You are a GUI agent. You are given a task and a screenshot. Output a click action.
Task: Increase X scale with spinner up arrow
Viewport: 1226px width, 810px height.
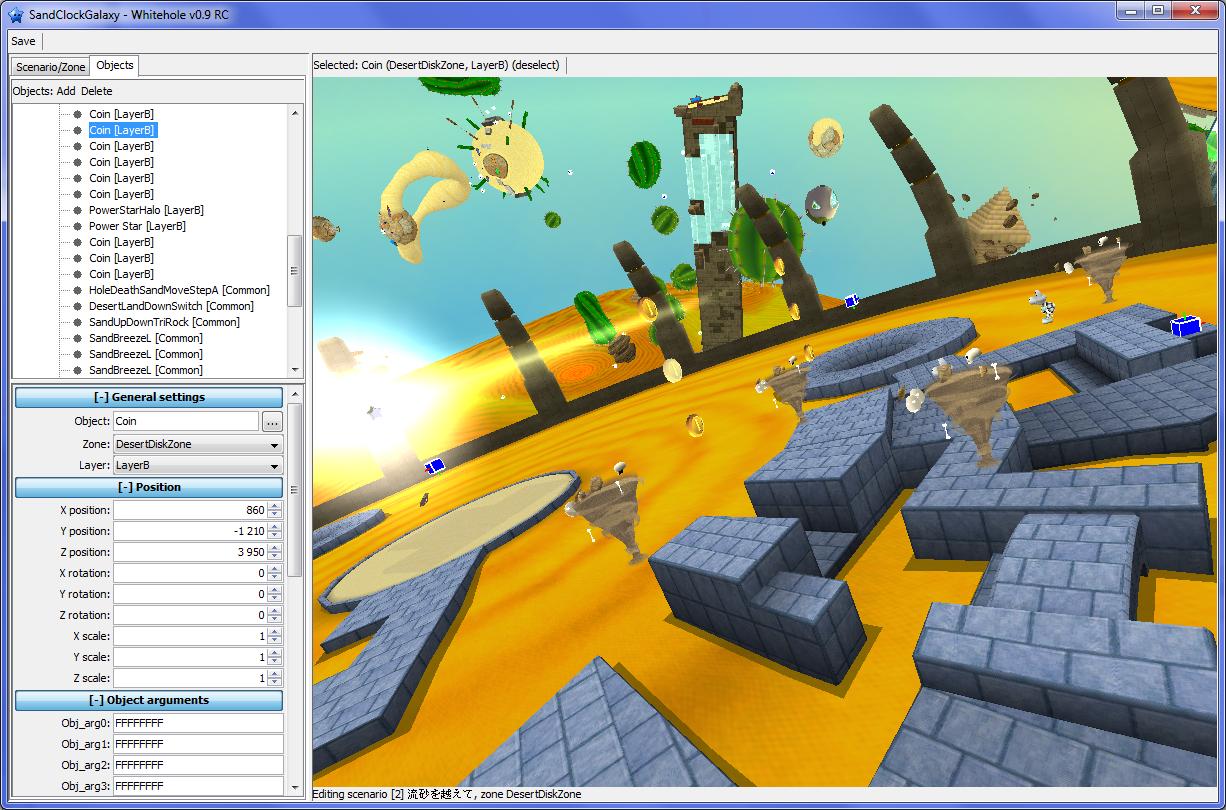pyautogui.click(x=275, y=631)
